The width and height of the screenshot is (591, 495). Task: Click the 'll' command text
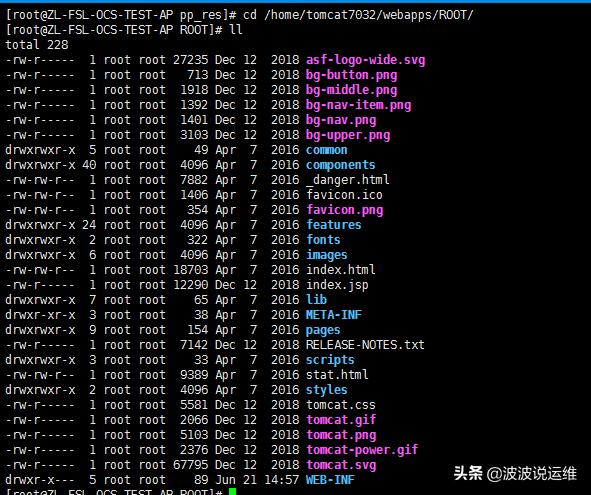(236, 30)
